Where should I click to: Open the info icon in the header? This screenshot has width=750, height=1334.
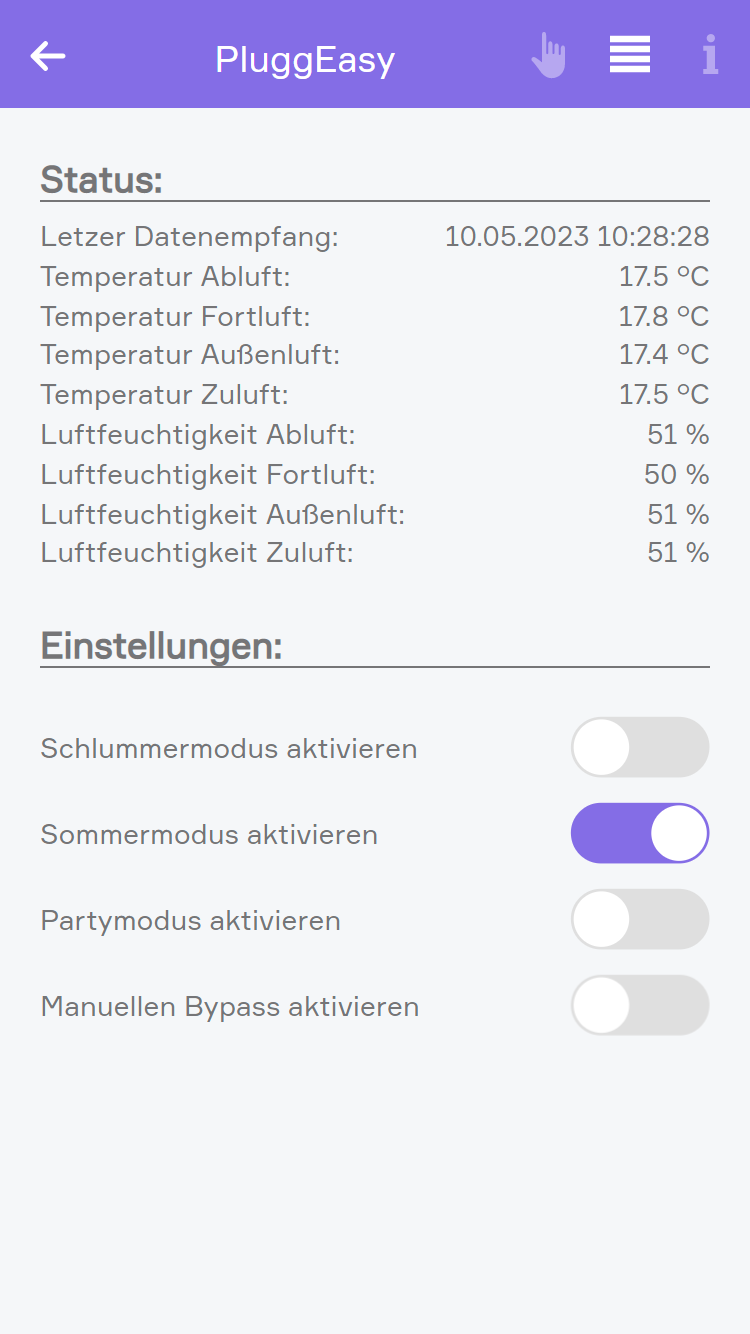710,55
